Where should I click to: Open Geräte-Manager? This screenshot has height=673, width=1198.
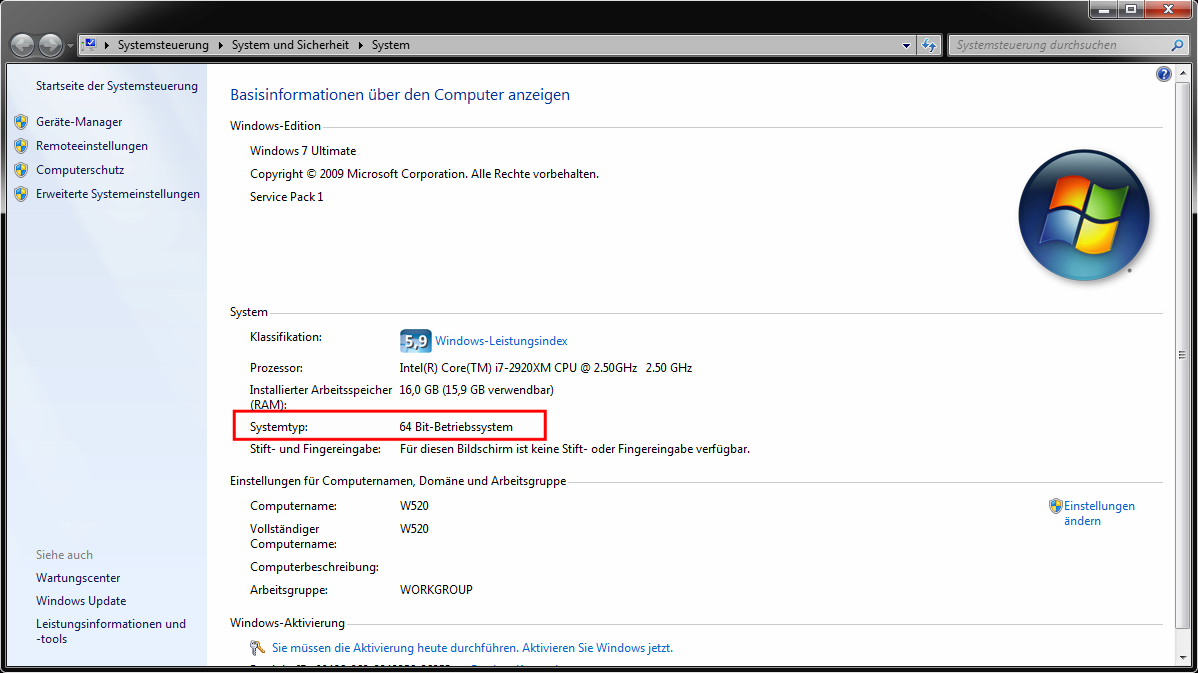point(79,122)
